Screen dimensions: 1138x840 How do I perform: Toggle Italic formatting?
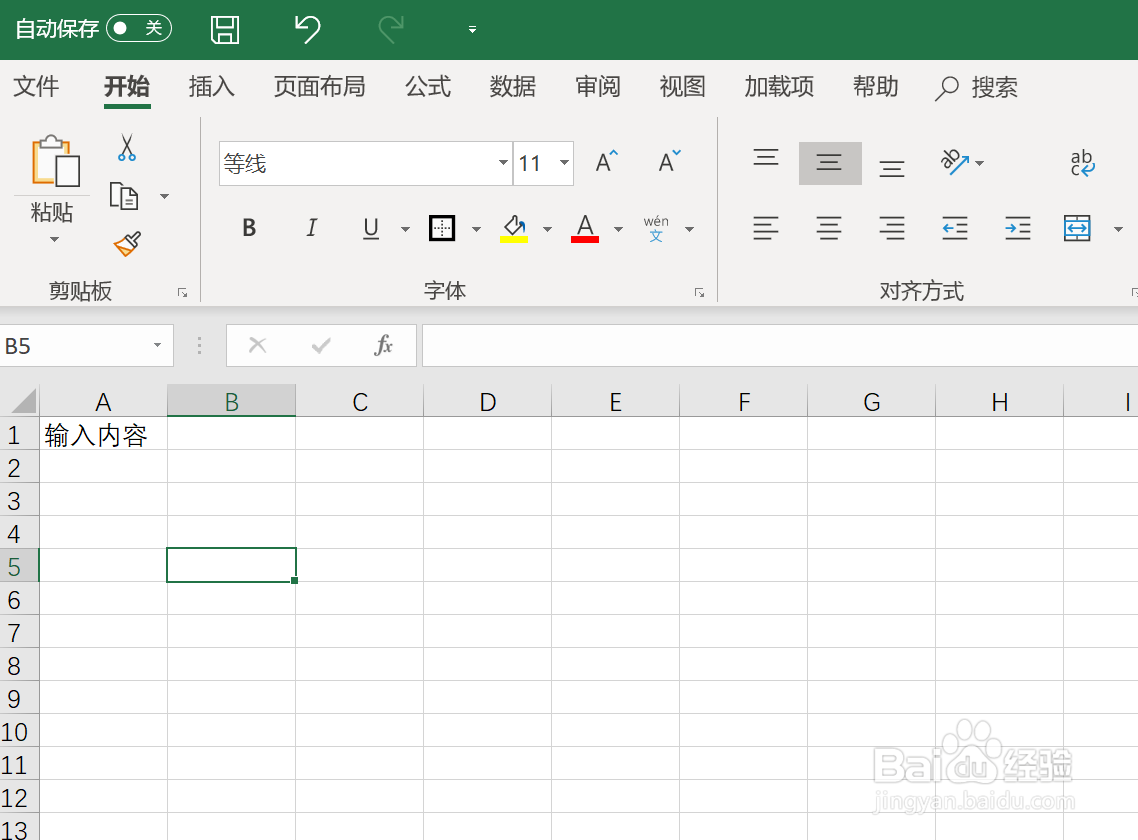(x=311, y=228)
